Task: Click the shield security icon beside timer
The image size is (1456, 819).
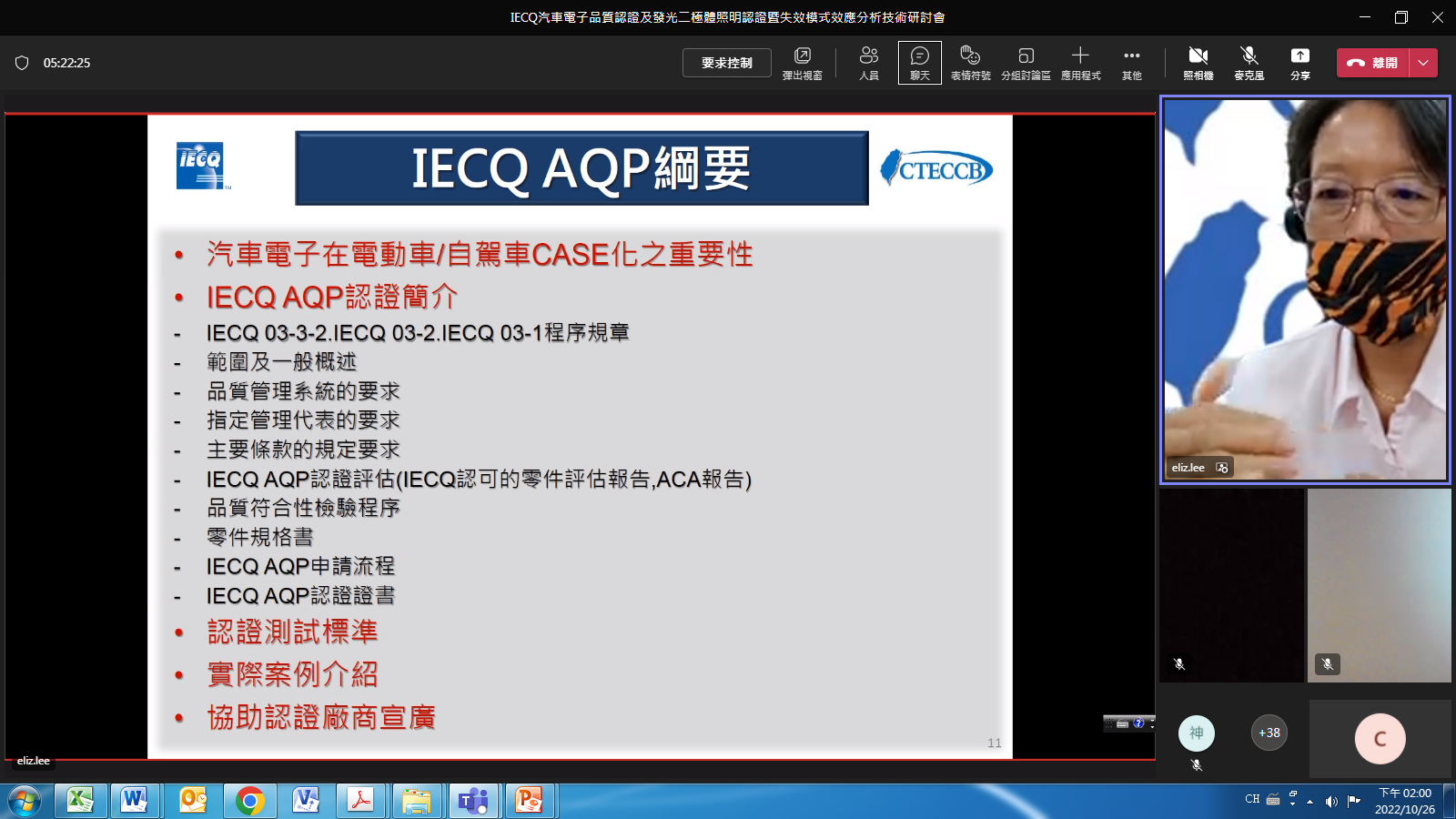Action: click(22, 63)
